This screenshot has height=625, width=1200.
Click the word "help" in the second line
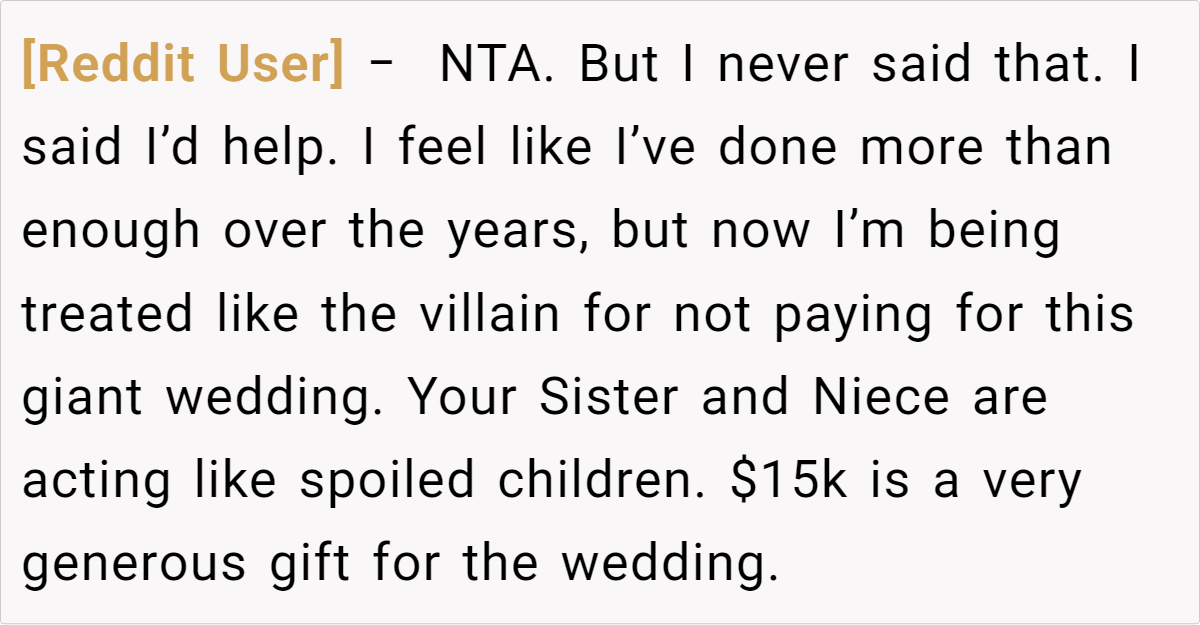pos(266,148)
